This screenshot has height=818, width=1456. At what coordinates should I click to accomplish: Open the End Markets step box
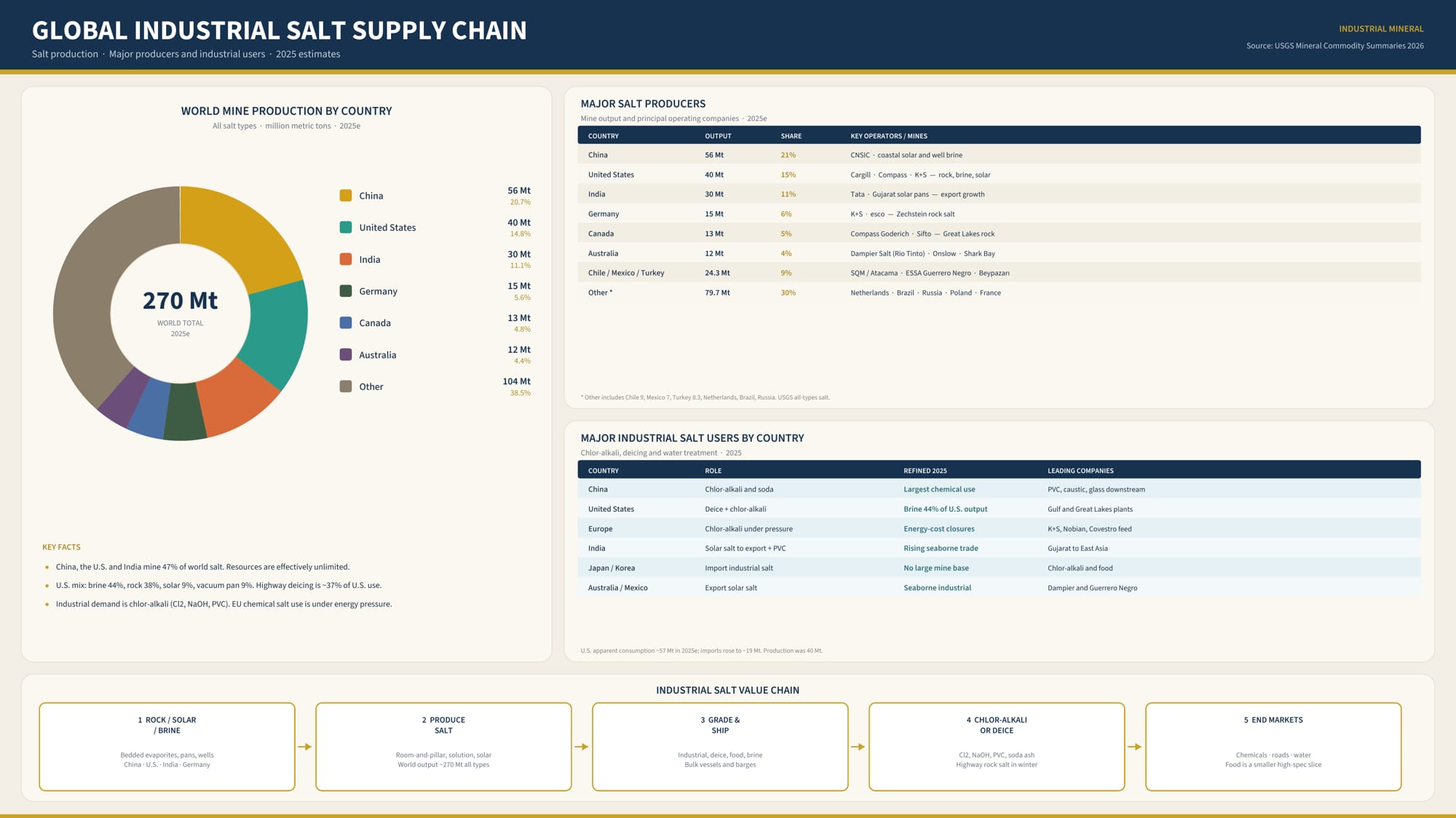pos(1273,747)
